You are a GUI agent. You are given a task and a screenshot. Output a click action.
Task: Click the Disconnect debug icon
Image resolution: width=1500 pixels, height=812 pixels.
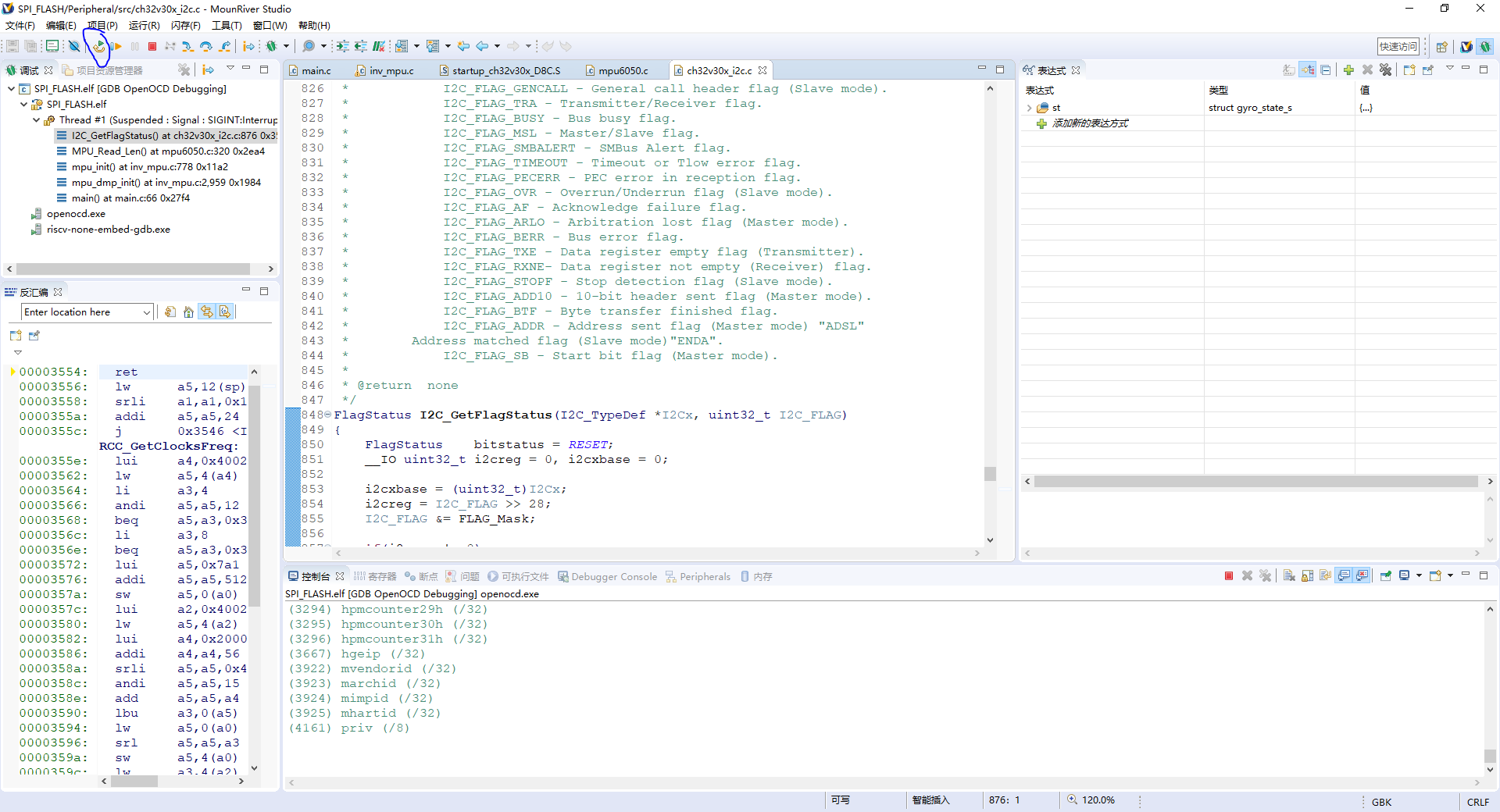[170, 47]
